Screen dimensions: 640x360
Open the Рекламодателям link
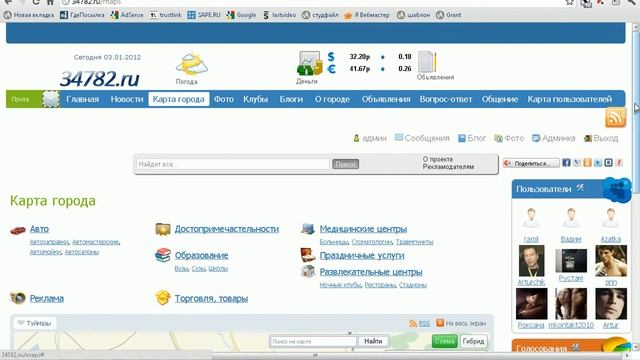448,167
